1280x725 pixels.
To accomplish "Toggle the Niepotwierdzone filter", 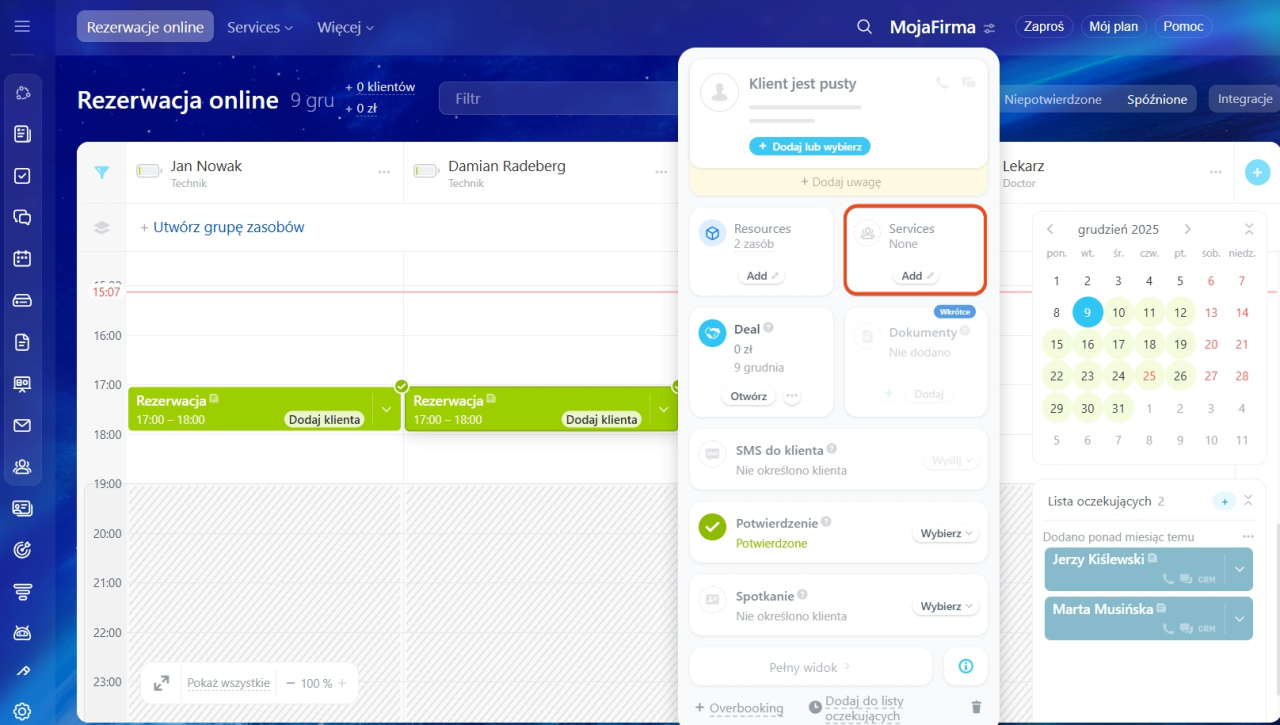I will tap(1053, 99).
